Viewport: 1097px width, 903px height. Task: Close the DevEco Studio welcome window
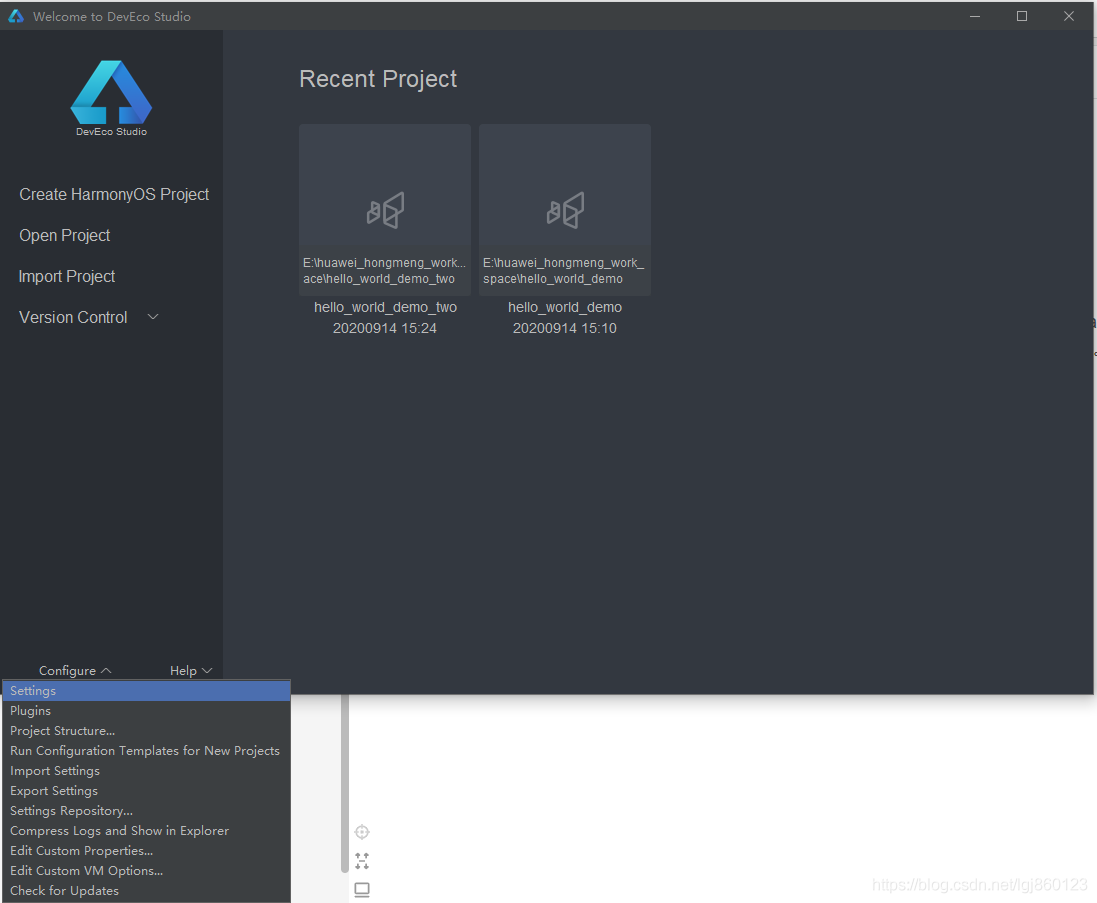(x=1068, y=16)
